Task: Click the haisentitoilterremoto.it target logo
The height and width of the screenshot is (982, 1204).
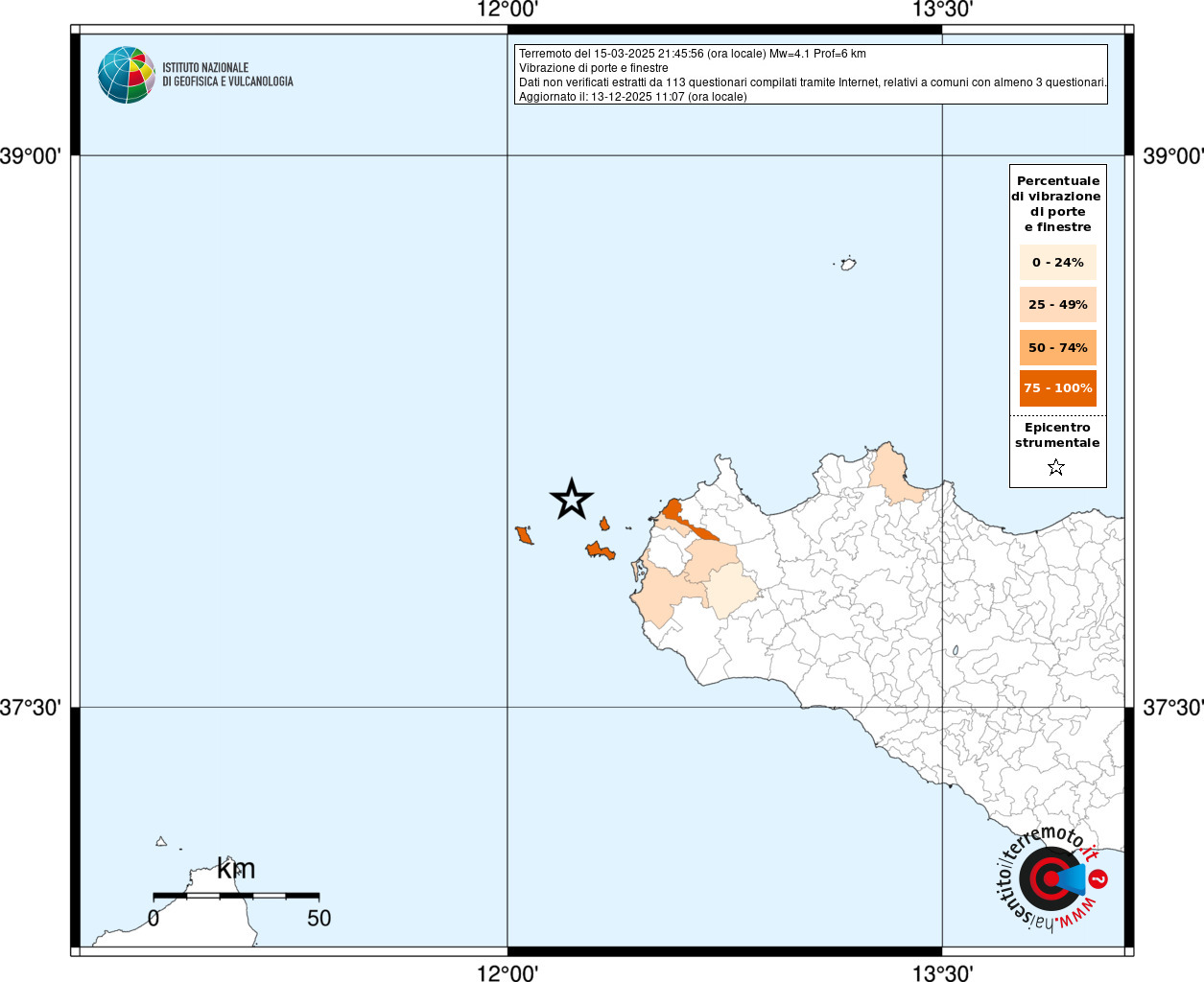Action: click(x=1051, y=878)
